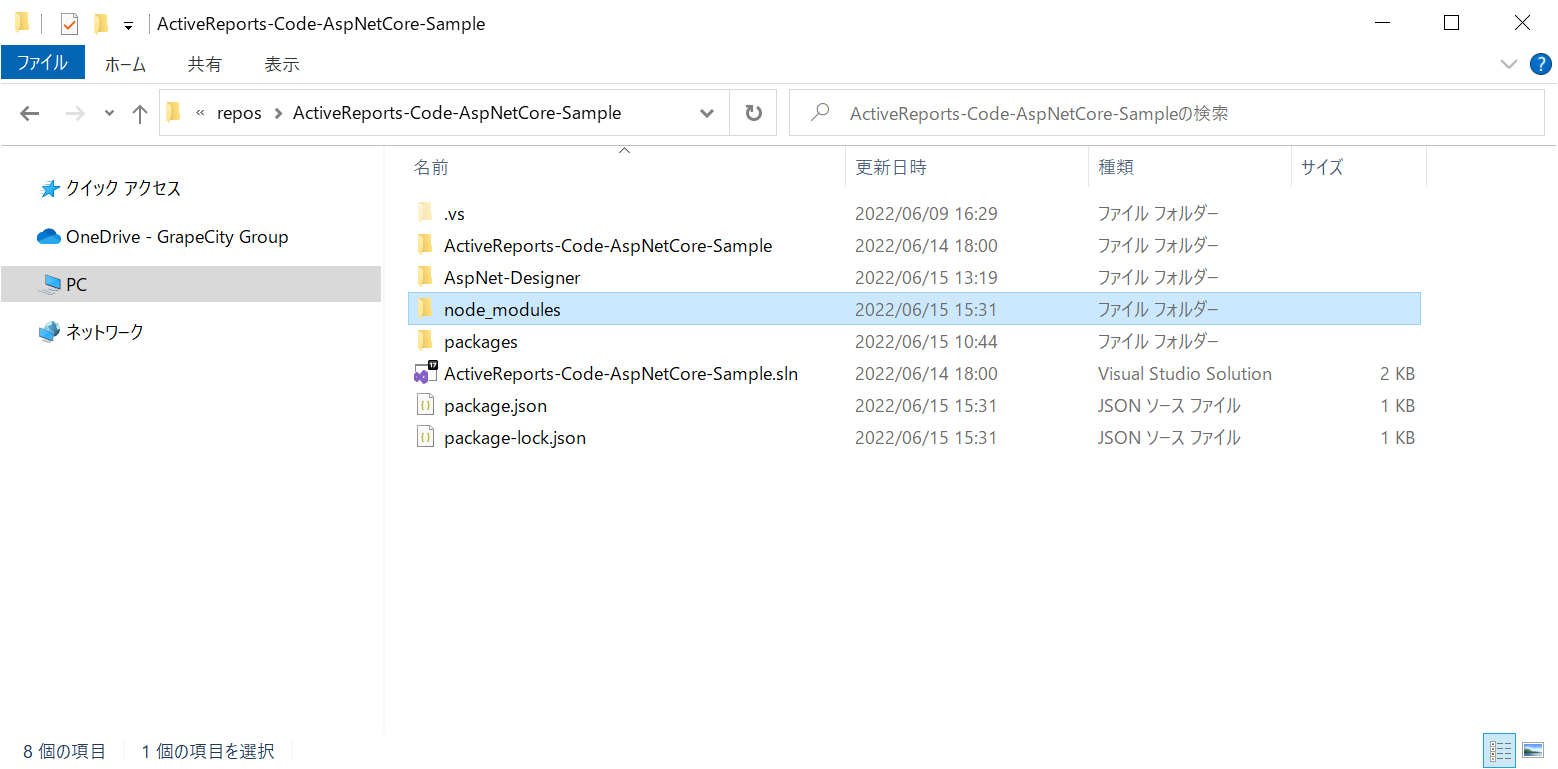Switch to details view layout button
The height and width of the screenshot is (769, 1558).
tap(1501, 750)
